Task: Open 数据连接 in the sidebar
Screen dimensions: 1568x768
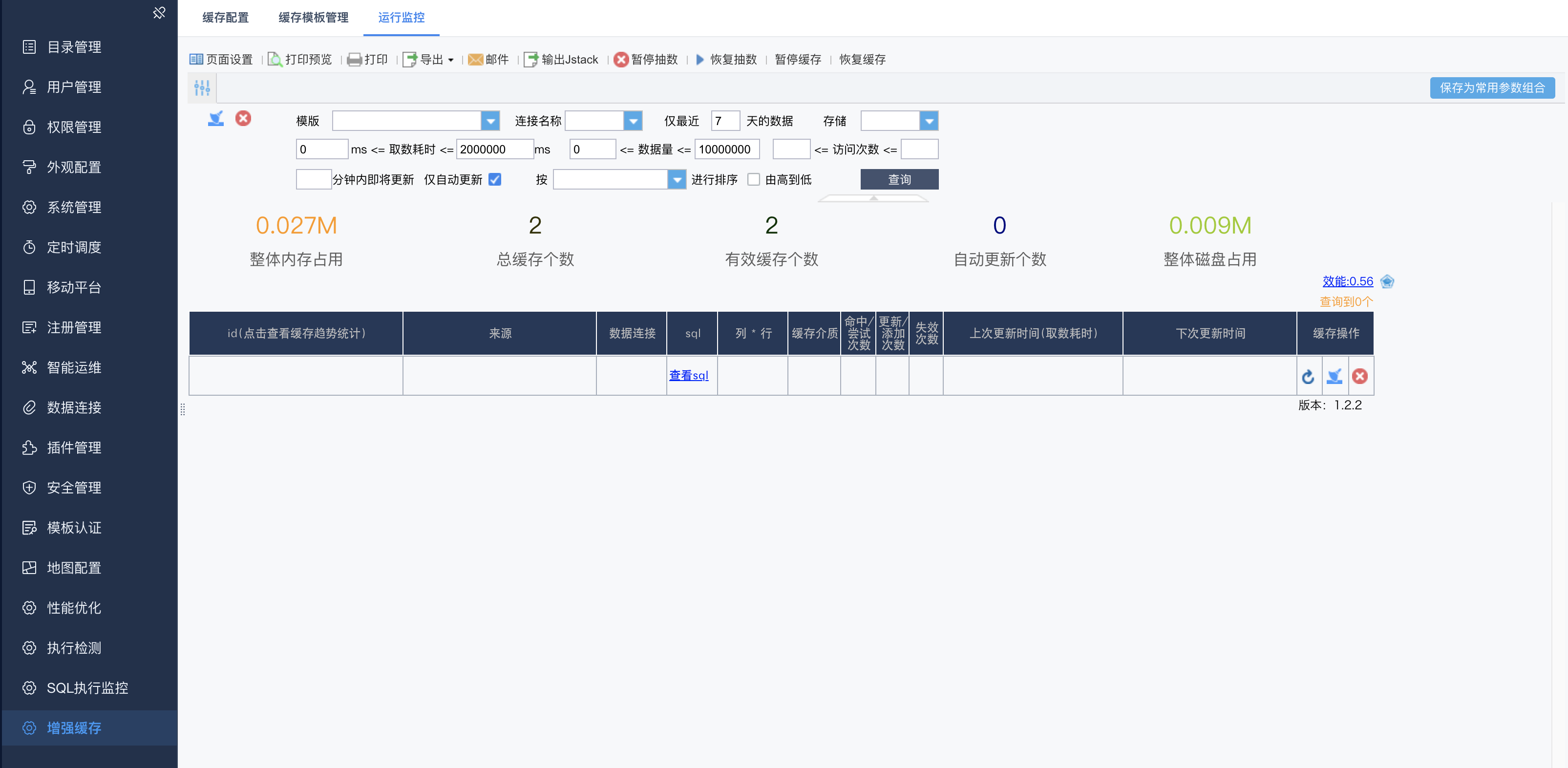Action: (x=74, y=408)
